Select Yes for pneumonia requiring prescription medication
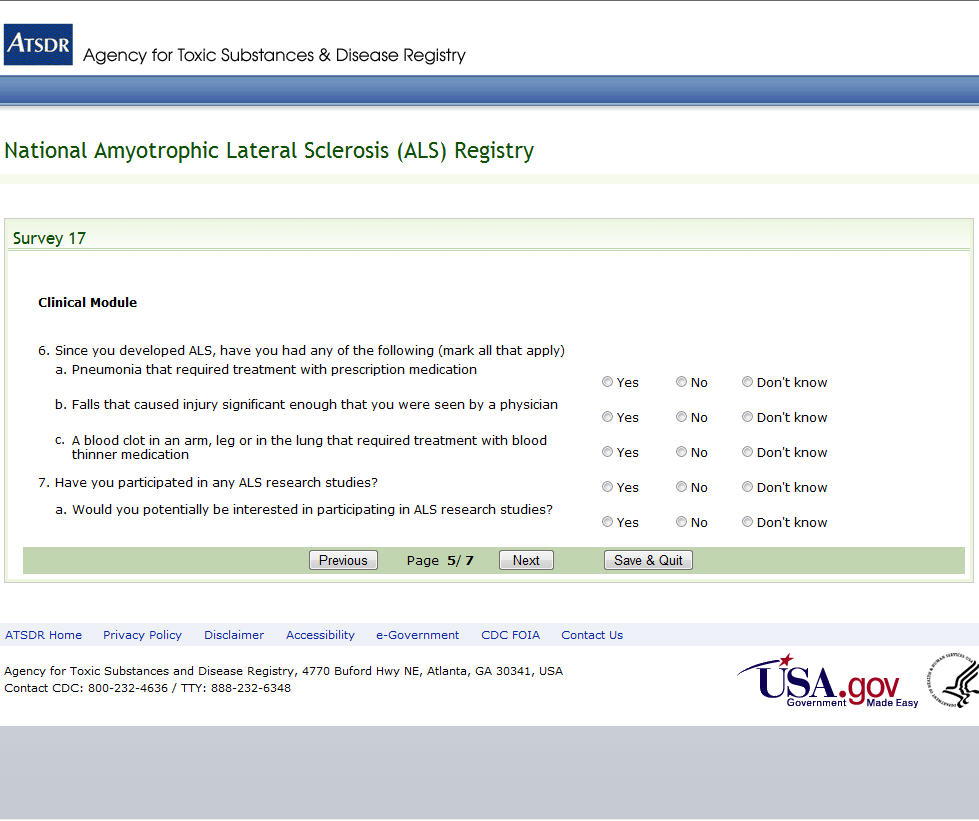979x821 pixels. [607, 382]
